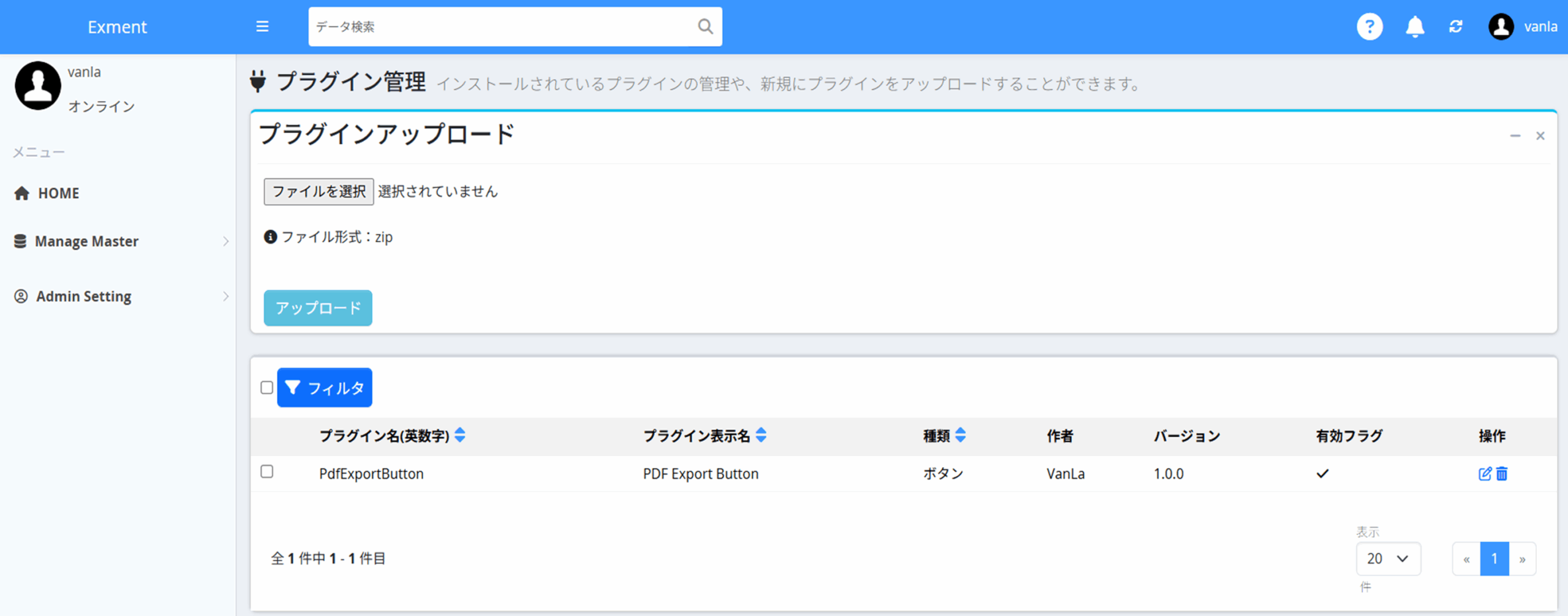The height and width of the screenshot is (616, 1568).
Task: Click the ボタン type cell
Action: point(943,473)
